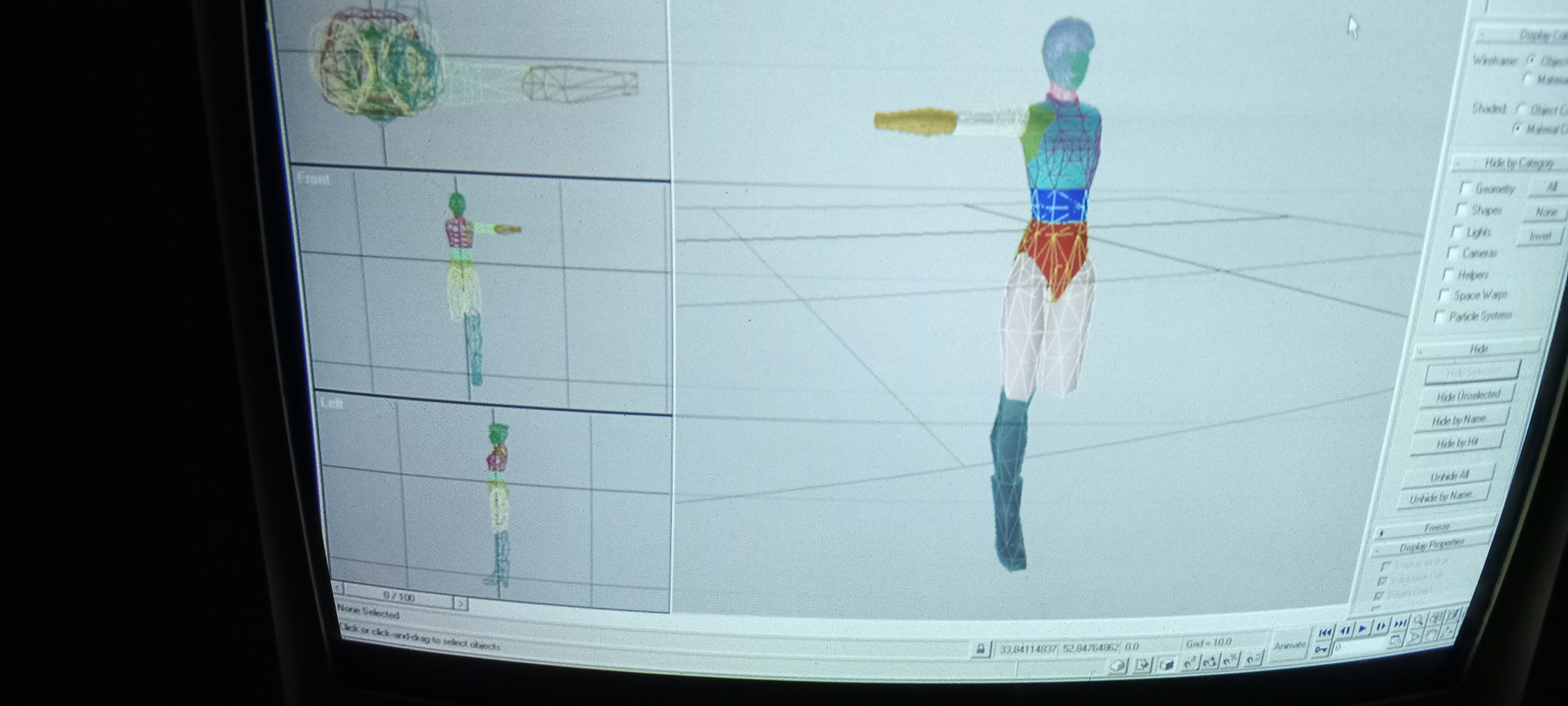Check the Space Warps hide category box
The height and width of the screenshot is (706, 1568).
click(1444, 295)
